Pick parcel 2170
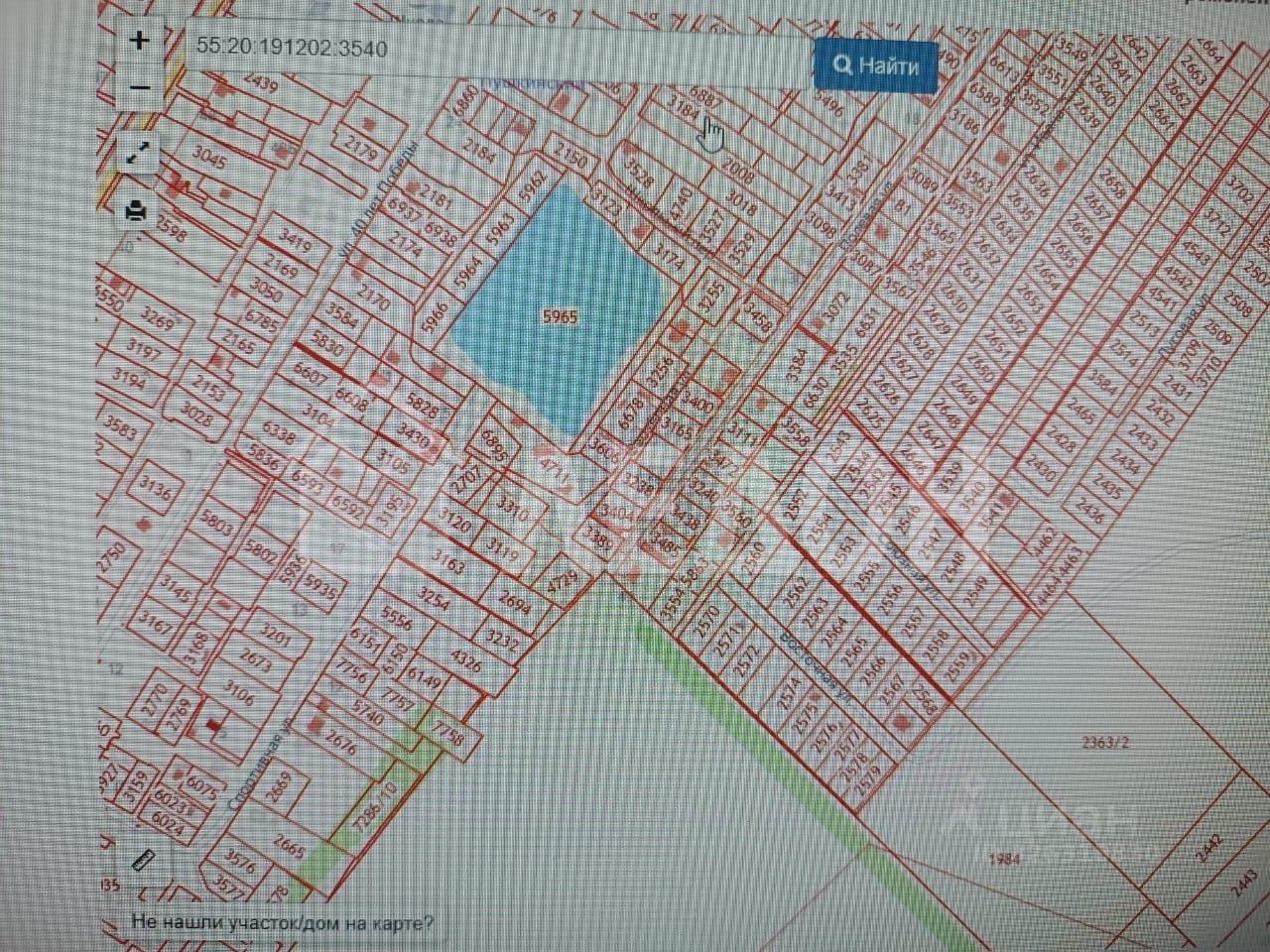 373,296
